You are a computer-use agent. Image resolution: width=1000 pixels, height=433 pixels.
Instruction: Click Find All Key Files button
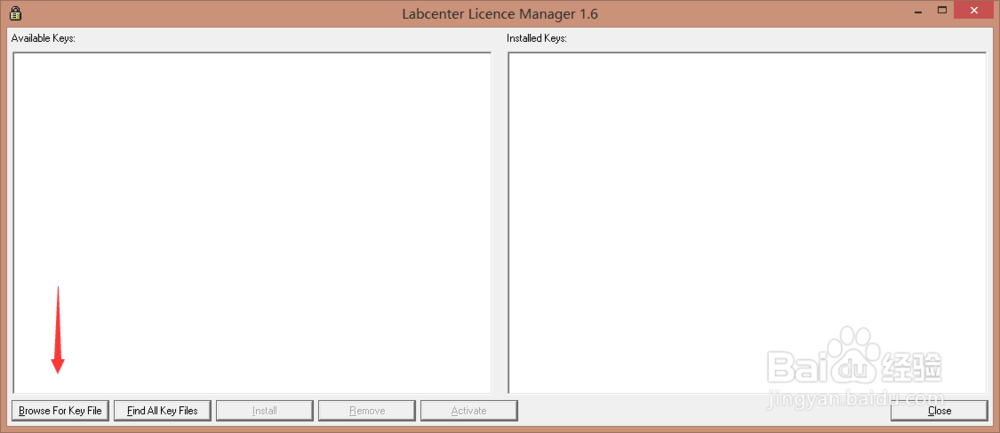click(x=163, y=411)
